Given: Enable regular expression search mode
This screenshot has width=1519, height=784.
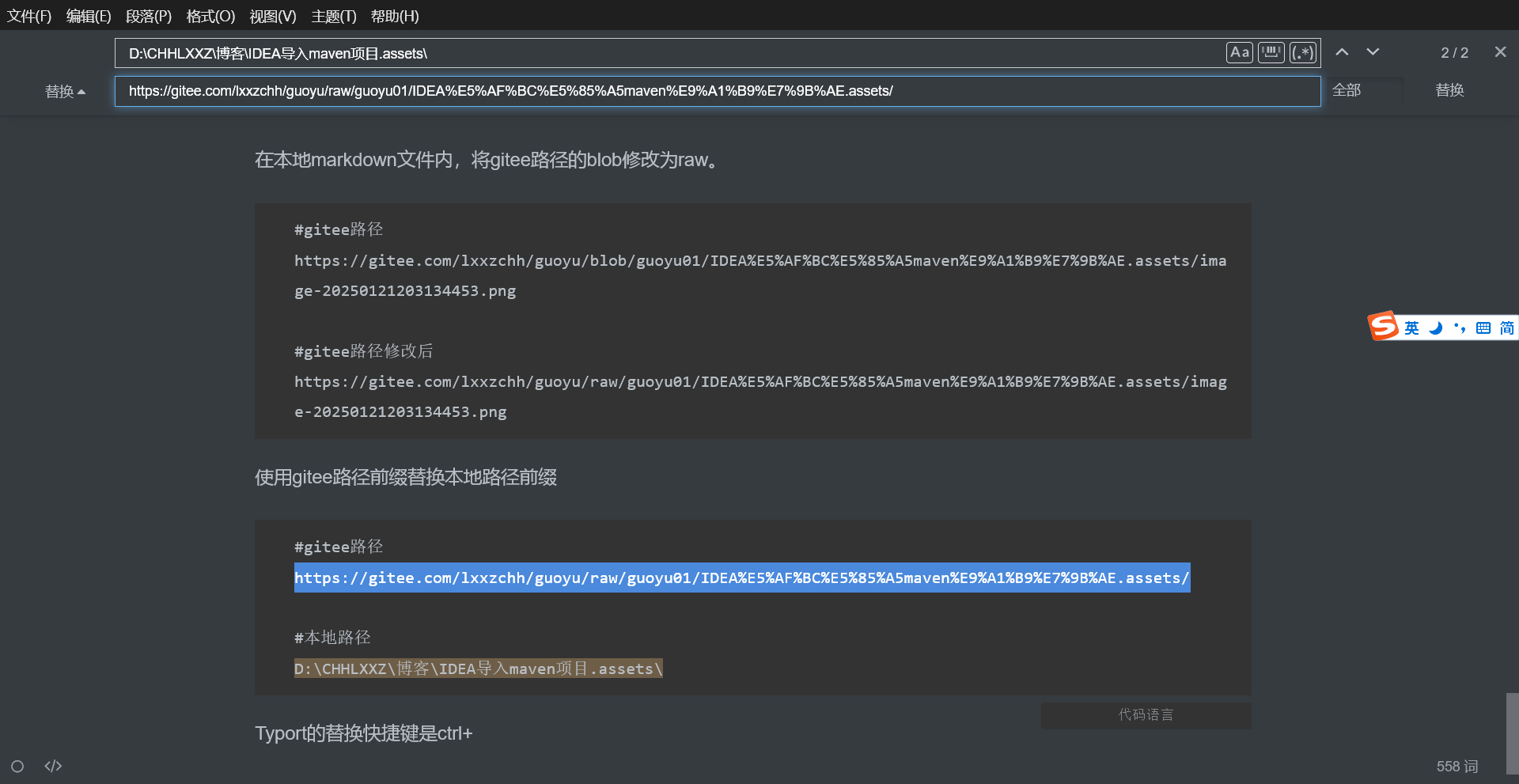Looking at the screenshot, I should click(x=1302, y=52).
